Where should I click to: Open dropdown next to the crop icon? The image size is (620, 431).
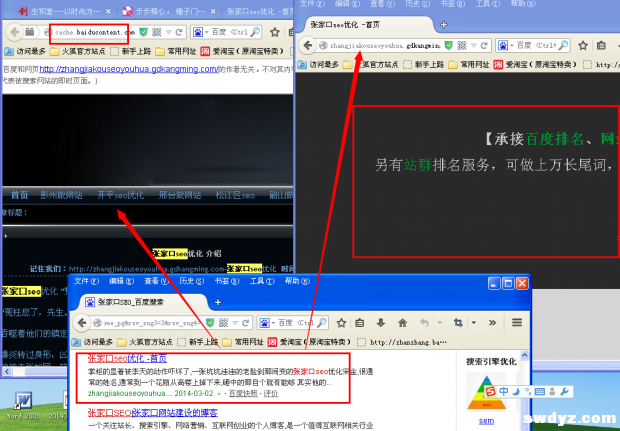point(473,323)
